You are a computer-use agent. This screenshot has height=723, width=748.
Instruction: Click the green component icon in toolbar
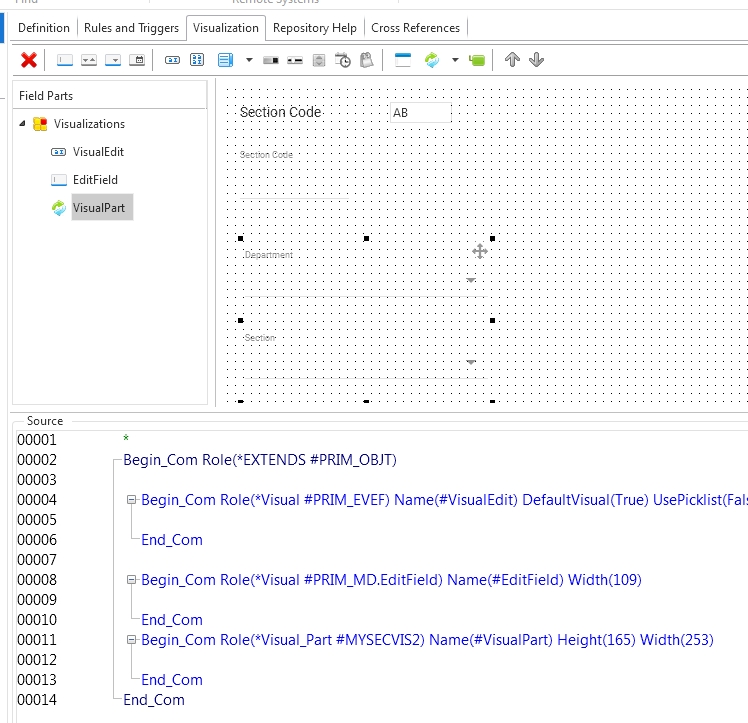pos(477,60)
